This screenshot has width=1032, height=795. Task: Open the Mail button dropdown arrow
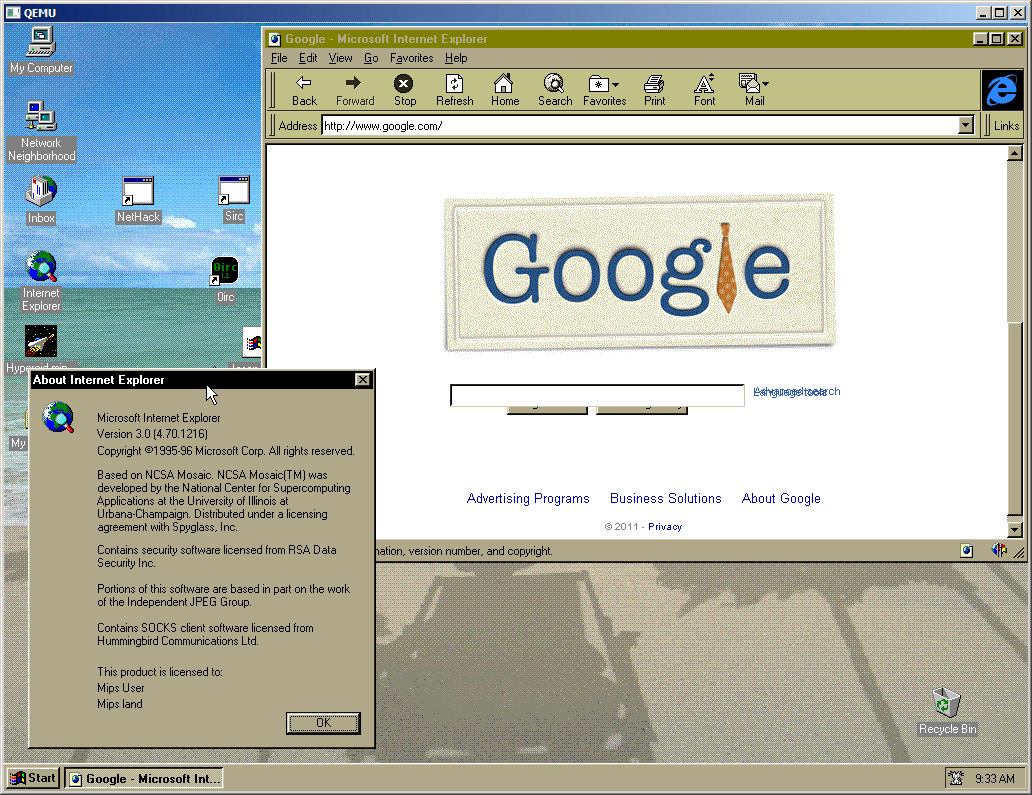pyautogui.click(x=765, y=84)
